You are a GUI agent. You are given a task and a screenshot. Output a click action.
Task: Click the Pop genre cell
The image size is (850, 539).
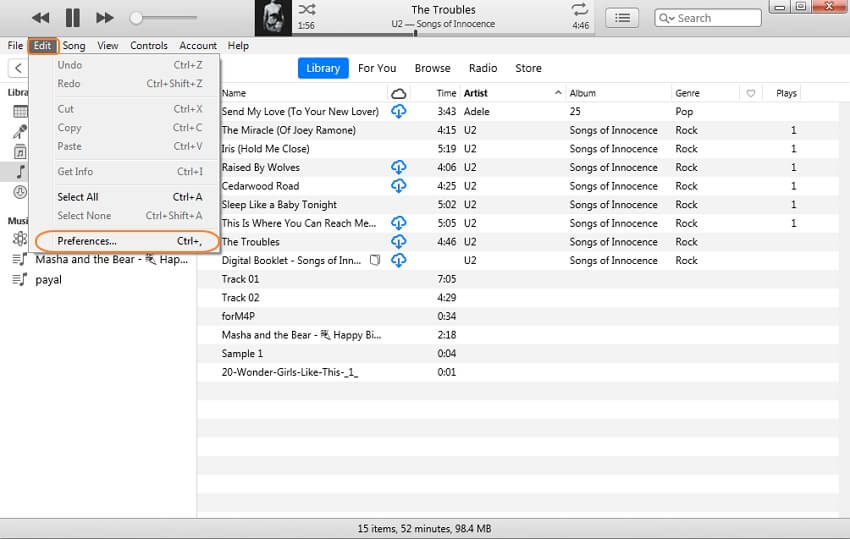pos(684,112)
